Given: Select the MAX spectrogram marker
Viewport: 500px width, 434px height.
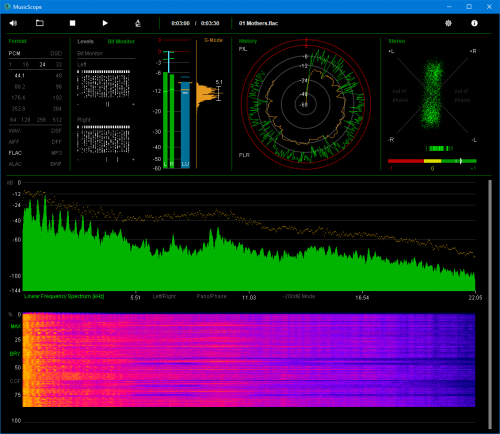Looking at the screenshot, I should pyautogui.click(x=16, y=326).
